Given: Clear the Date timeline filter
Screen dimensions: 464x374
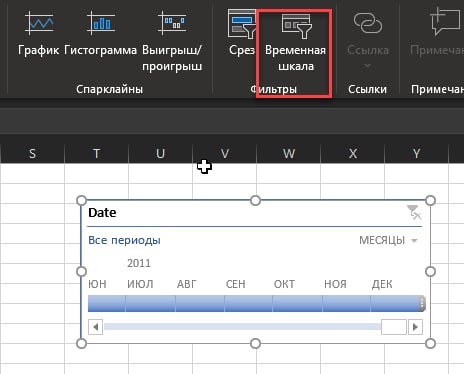Looking at the screenshot, I should [x=414, y=212].
